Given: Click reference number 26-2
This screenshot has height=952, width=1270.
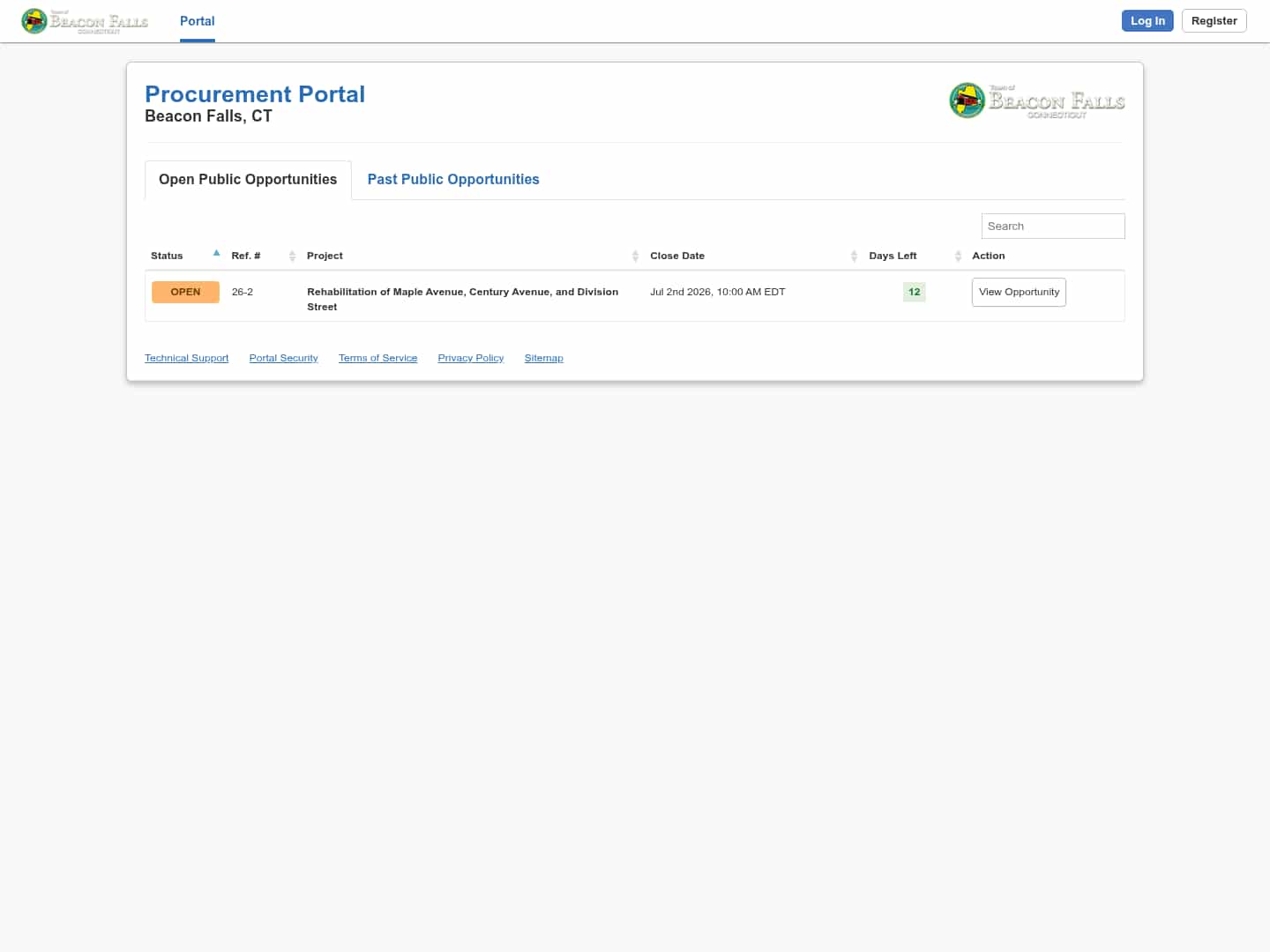Looking at the screenshot, I should pyautogui.click(x=243, y=292).
